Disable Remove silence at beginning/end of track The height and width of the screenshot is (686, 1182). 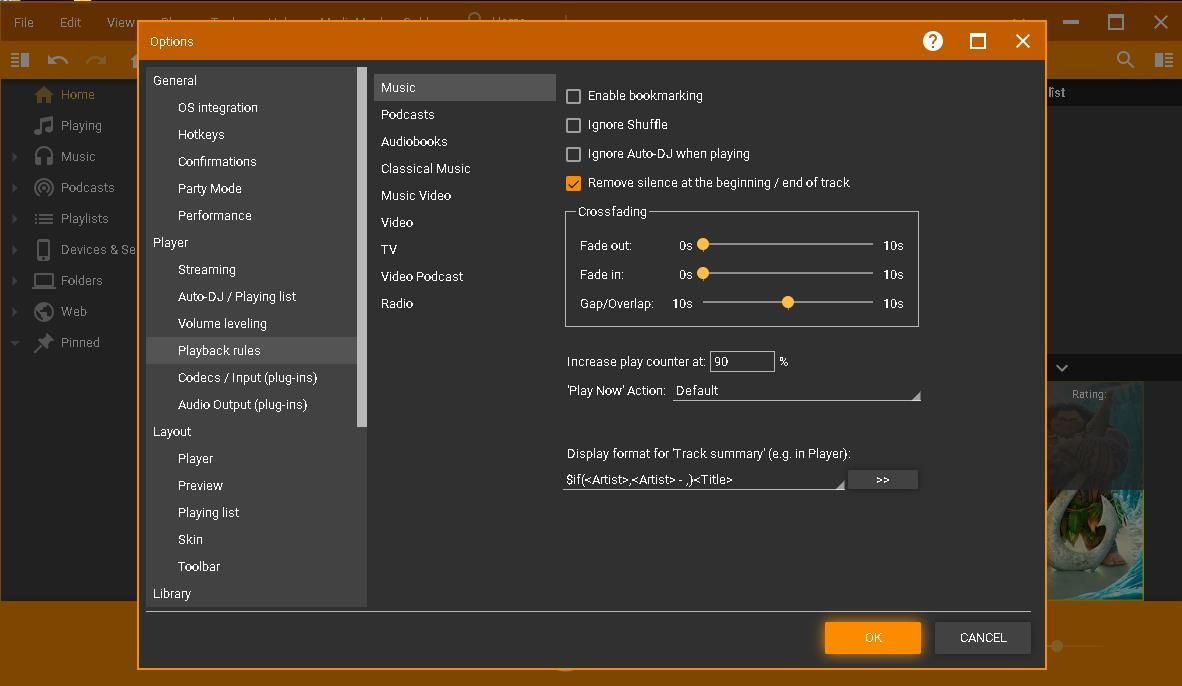coord(573,183)
